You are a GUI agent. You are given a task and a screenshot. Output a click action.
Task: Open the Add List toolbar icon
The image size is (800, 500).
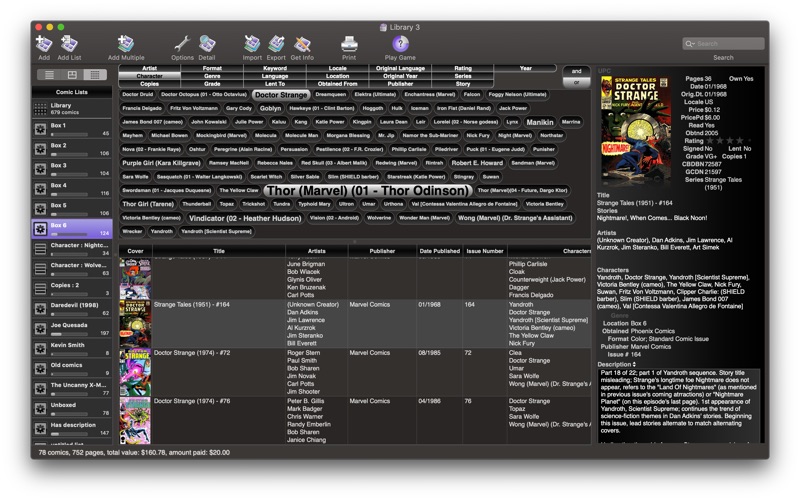pos(69,44)
